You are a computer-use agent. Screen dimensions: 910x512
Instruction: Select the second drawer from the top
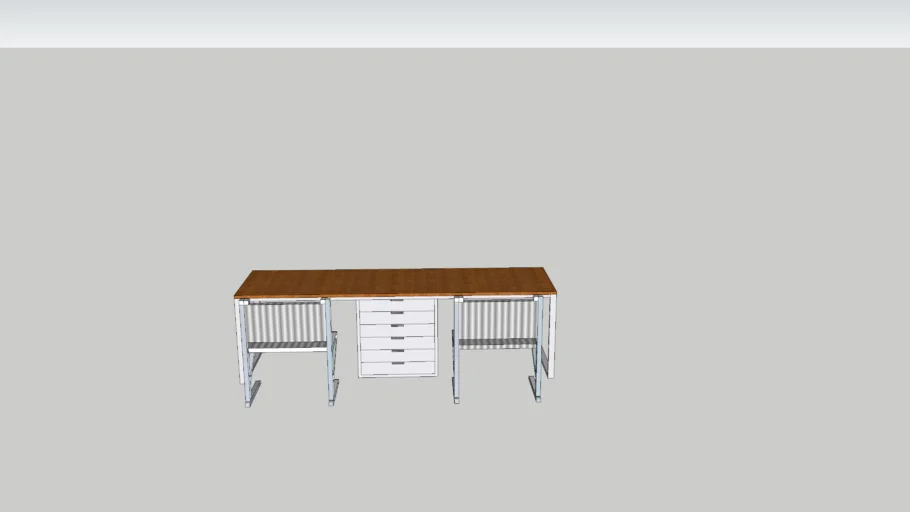click(397, 317)
